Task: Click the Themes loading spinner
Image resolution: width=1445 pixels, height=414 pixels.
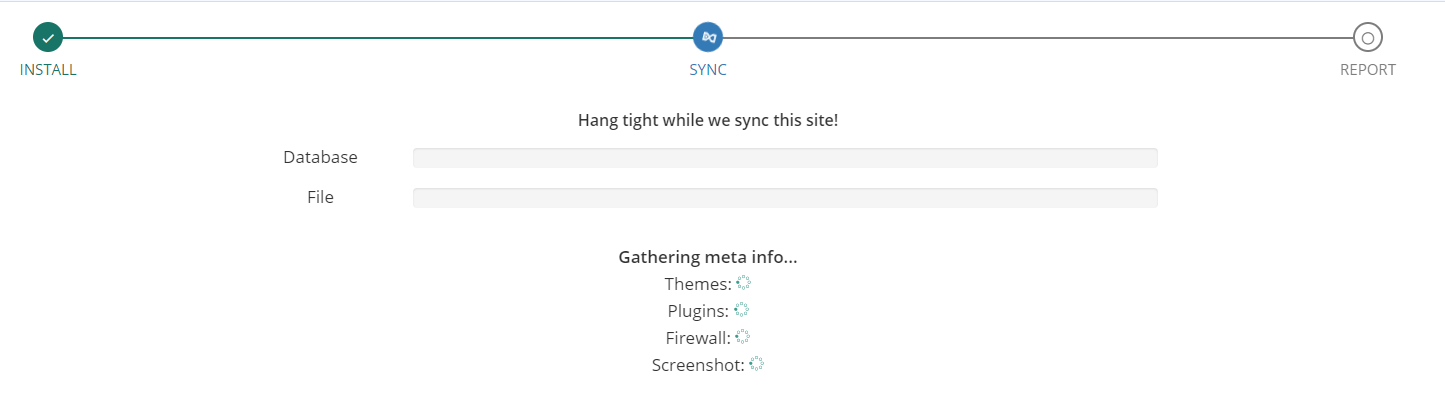Action: pos(743,284)
